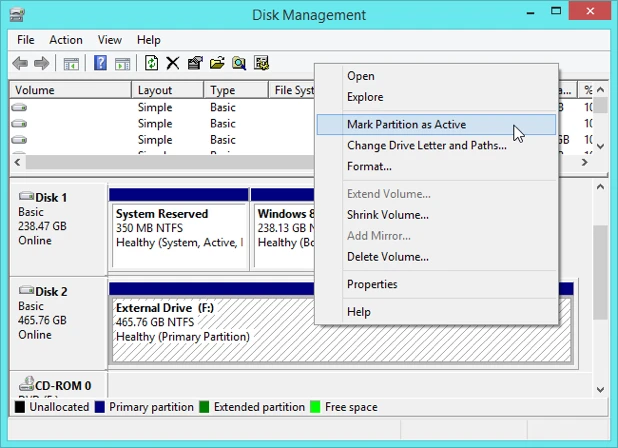
Task: Click the Back arrow in the toolbar
Action: tap(20, 63)
